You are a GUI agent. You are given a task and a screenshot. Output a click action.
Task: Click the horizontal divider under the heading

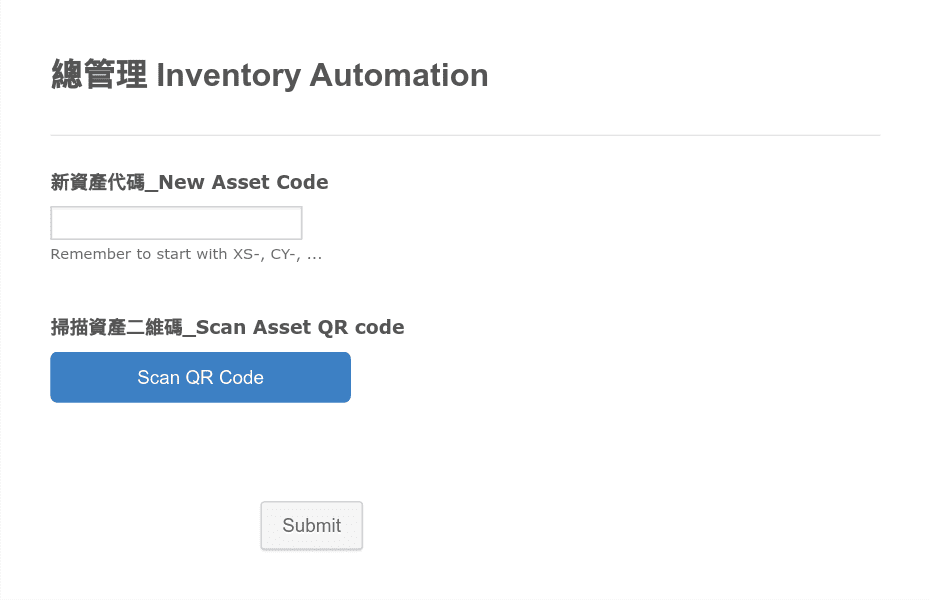[465, 135]
